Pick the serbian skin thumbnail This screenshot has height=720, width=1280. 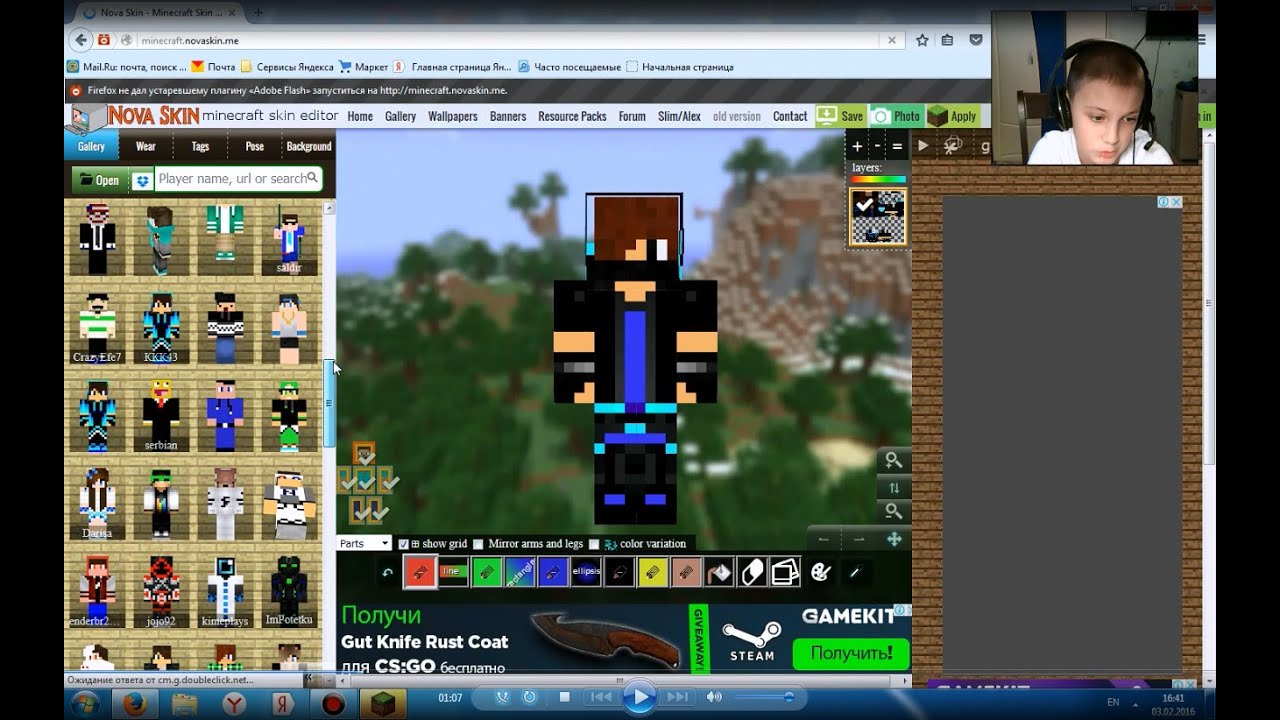(x=160, y=415)
